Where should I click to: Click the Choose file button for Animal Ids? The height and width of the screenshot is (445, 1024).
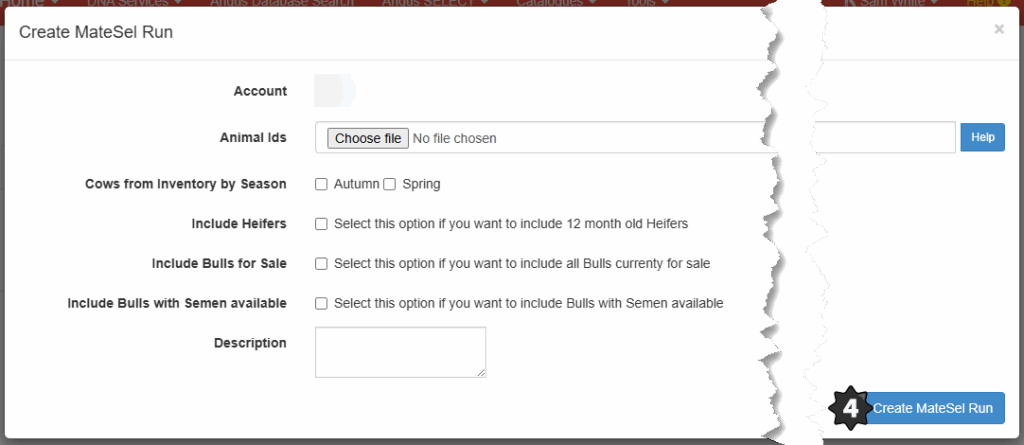coord(368,138)
